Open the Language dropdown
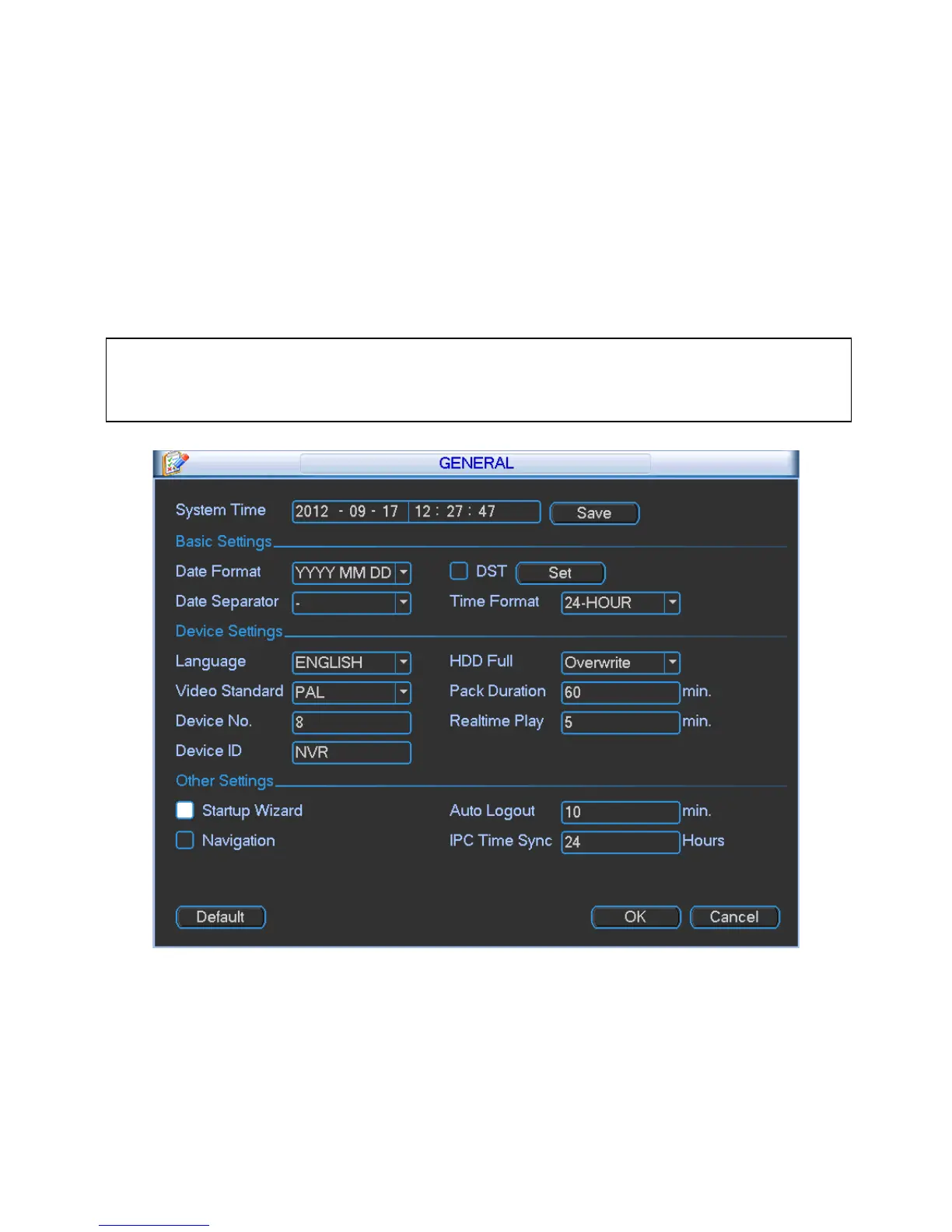 click(x=352, y=663)
